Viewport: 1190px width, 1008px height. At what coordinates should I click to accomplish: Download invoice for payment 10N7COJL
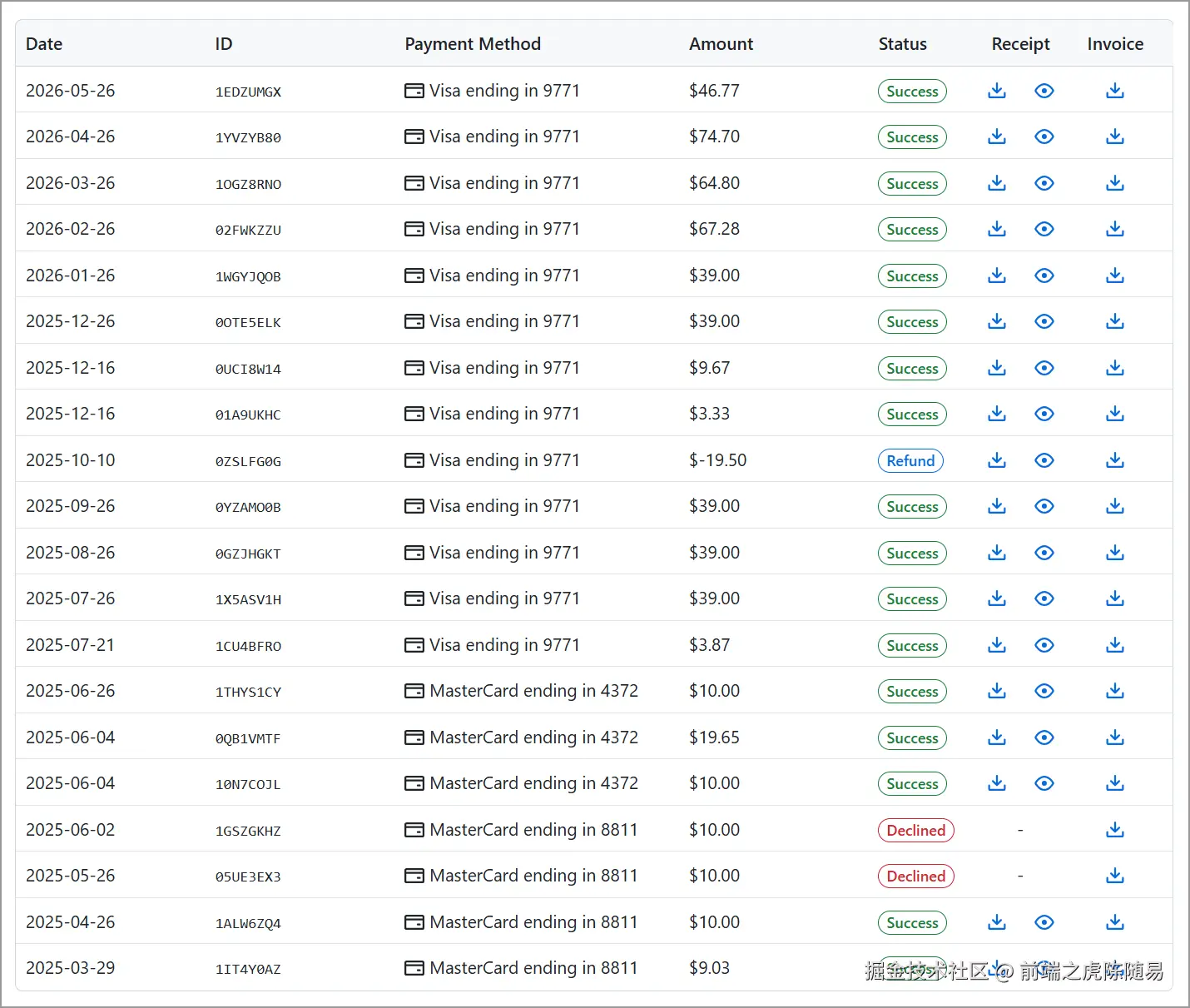coord(1115,783)
